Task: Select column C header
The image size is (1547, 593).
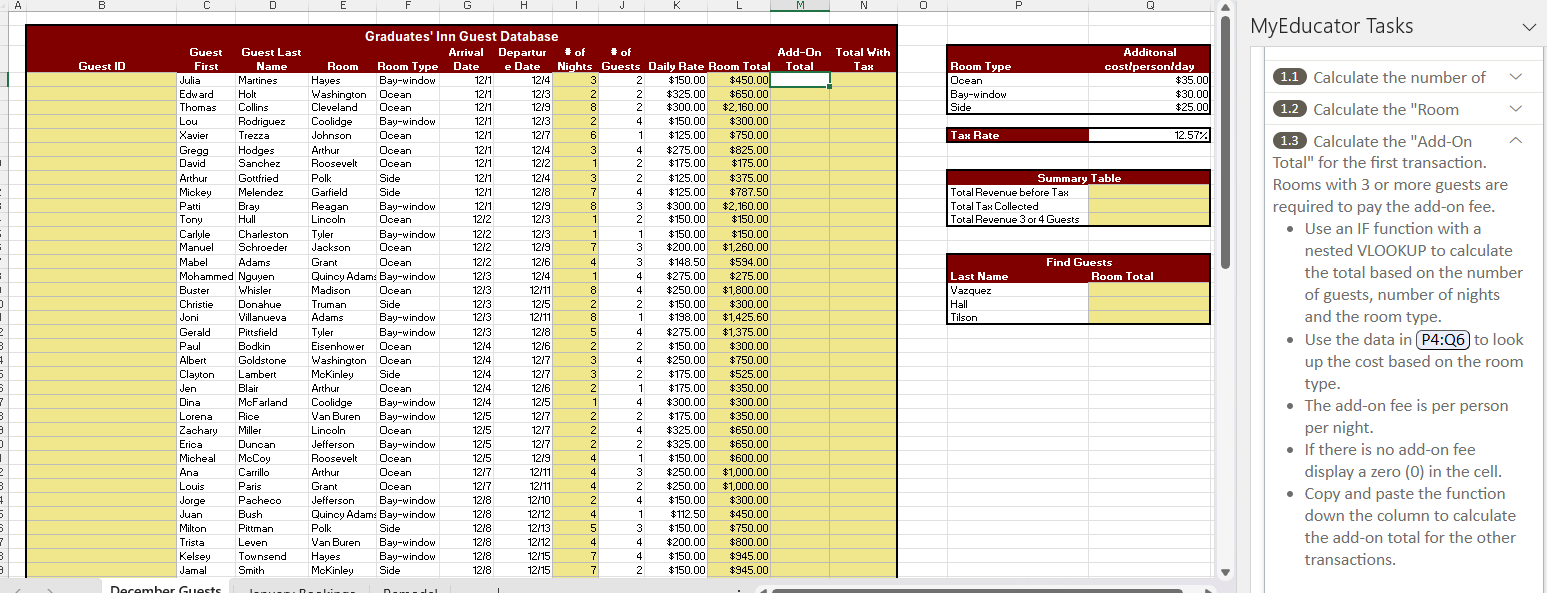Action: point(205,6)
